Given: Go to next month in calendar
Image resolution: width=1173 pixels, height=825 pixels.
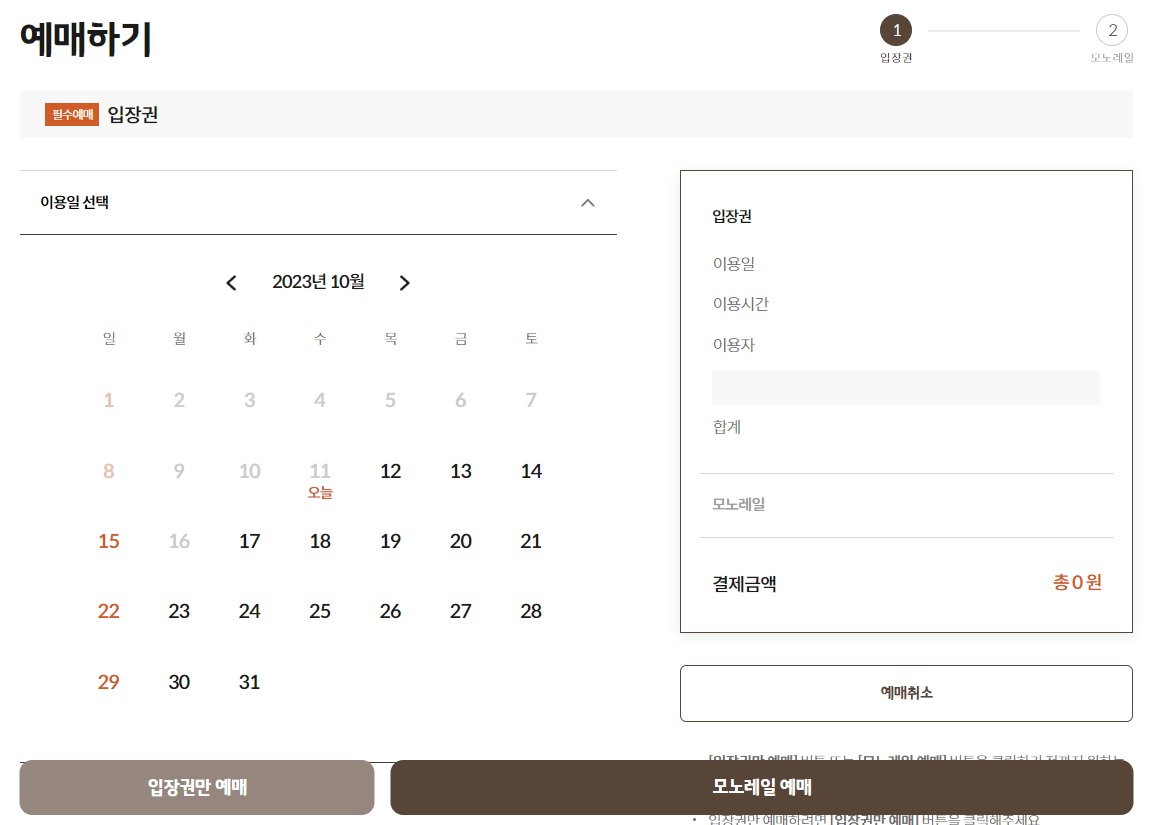Looking at the screenshot, I should click(404, 283).
